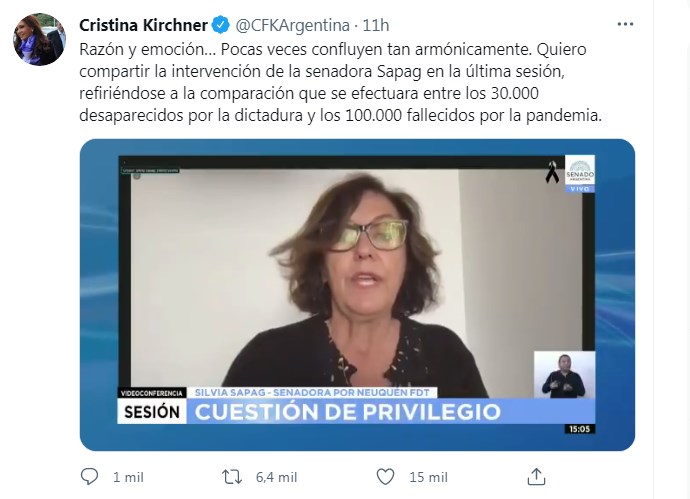Click the tweet text about senadora Sapag

341,82
